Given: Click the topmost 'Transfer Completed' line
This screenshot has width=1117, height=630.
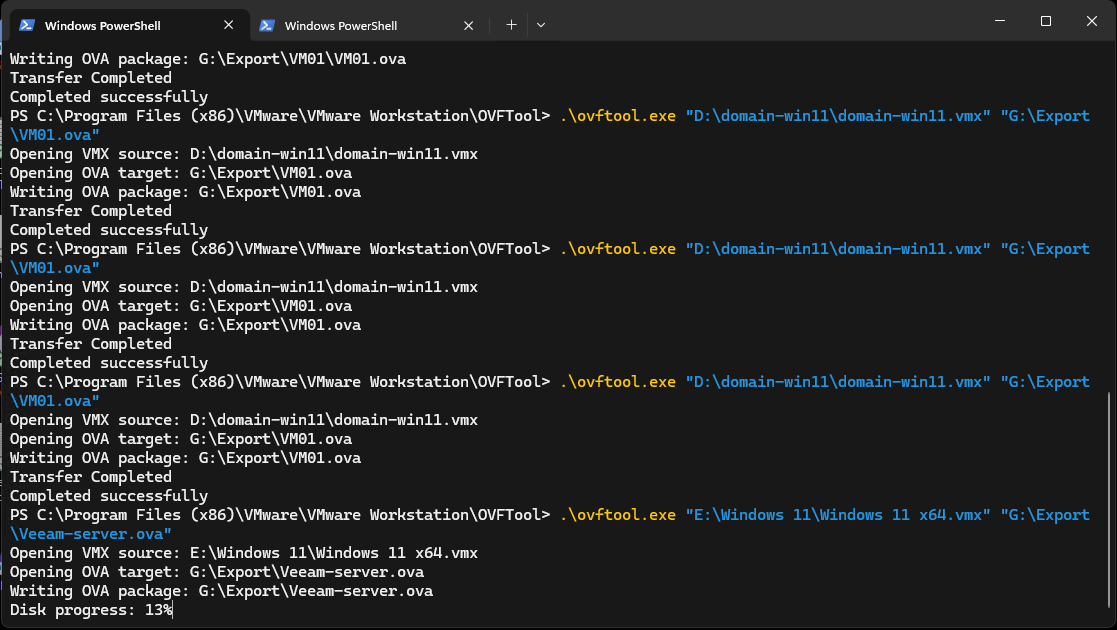Looking at the screenshot, I should tap(90, 78).
